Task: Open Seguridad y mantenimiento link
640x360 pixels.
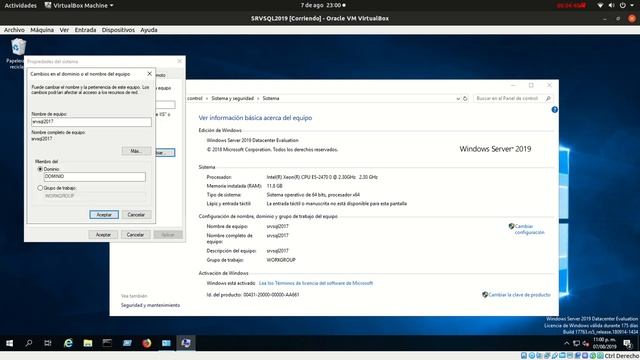Action: [150, 305]
